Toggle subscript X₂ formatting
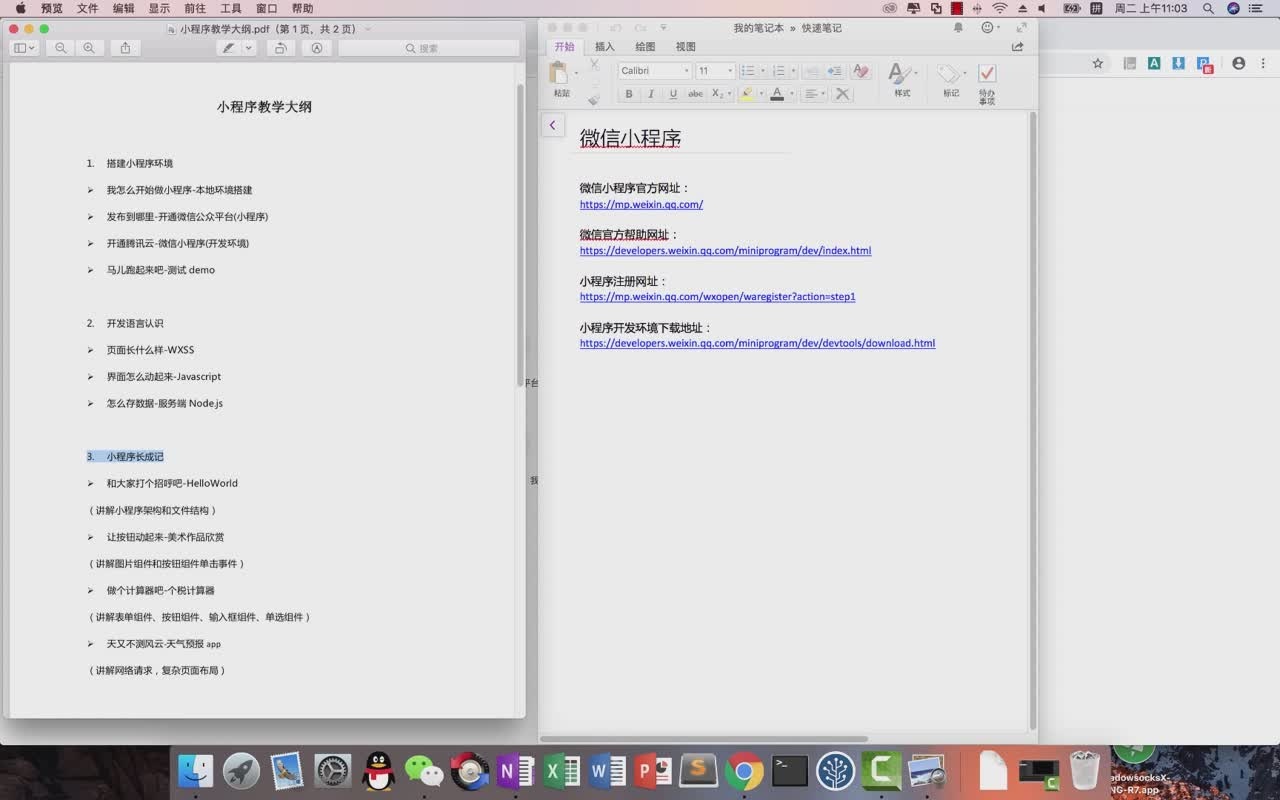Screen dimensions: 1280x800 717,94
